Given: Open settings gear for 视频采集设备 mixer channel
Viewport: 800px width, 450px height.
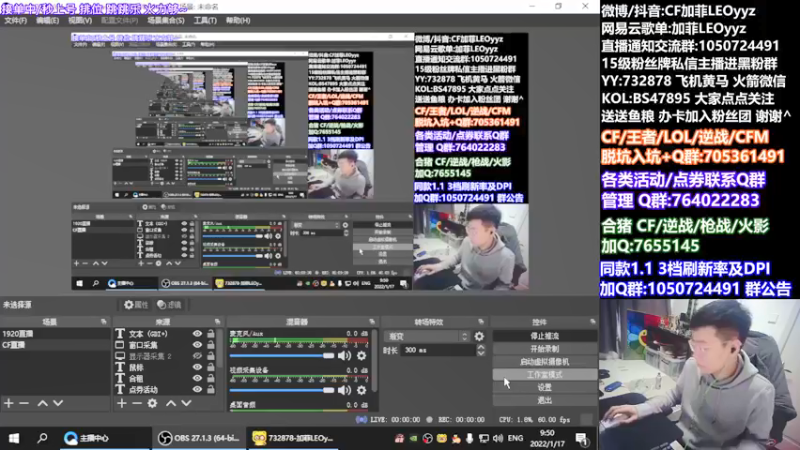Looking at the screenshot, I should 361,390.
